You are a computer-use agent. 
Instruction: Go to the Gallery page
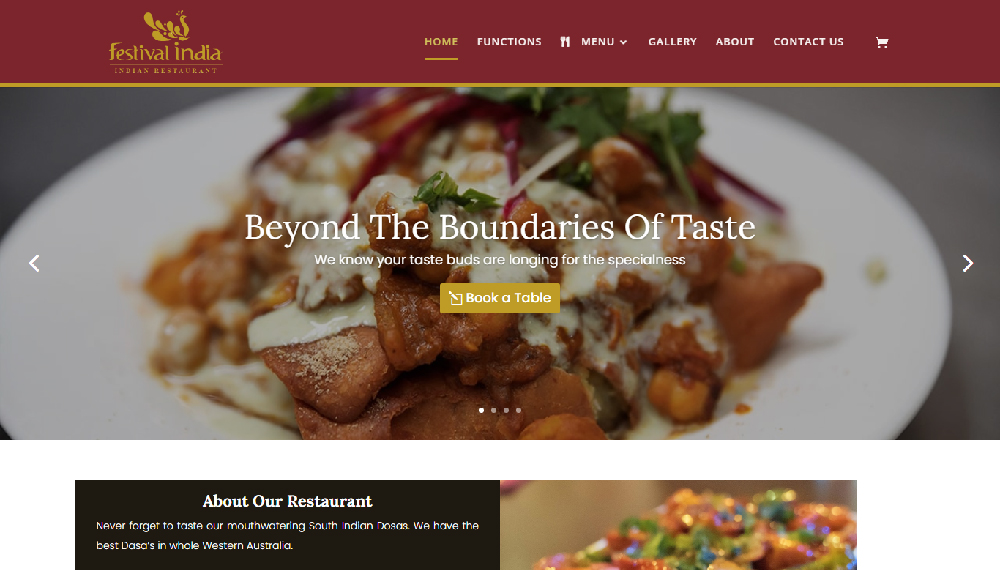click(x=672, y=41)
